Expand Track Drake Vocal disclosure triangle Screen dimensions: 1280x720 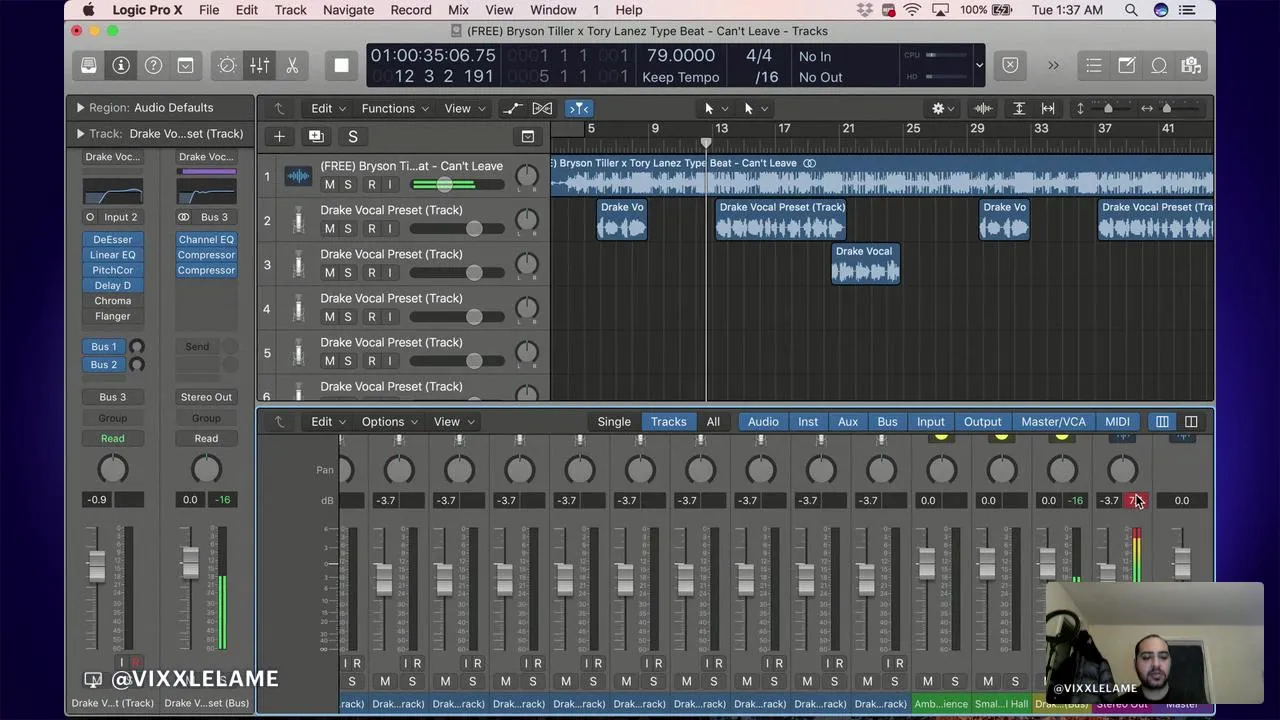point(80,133)
